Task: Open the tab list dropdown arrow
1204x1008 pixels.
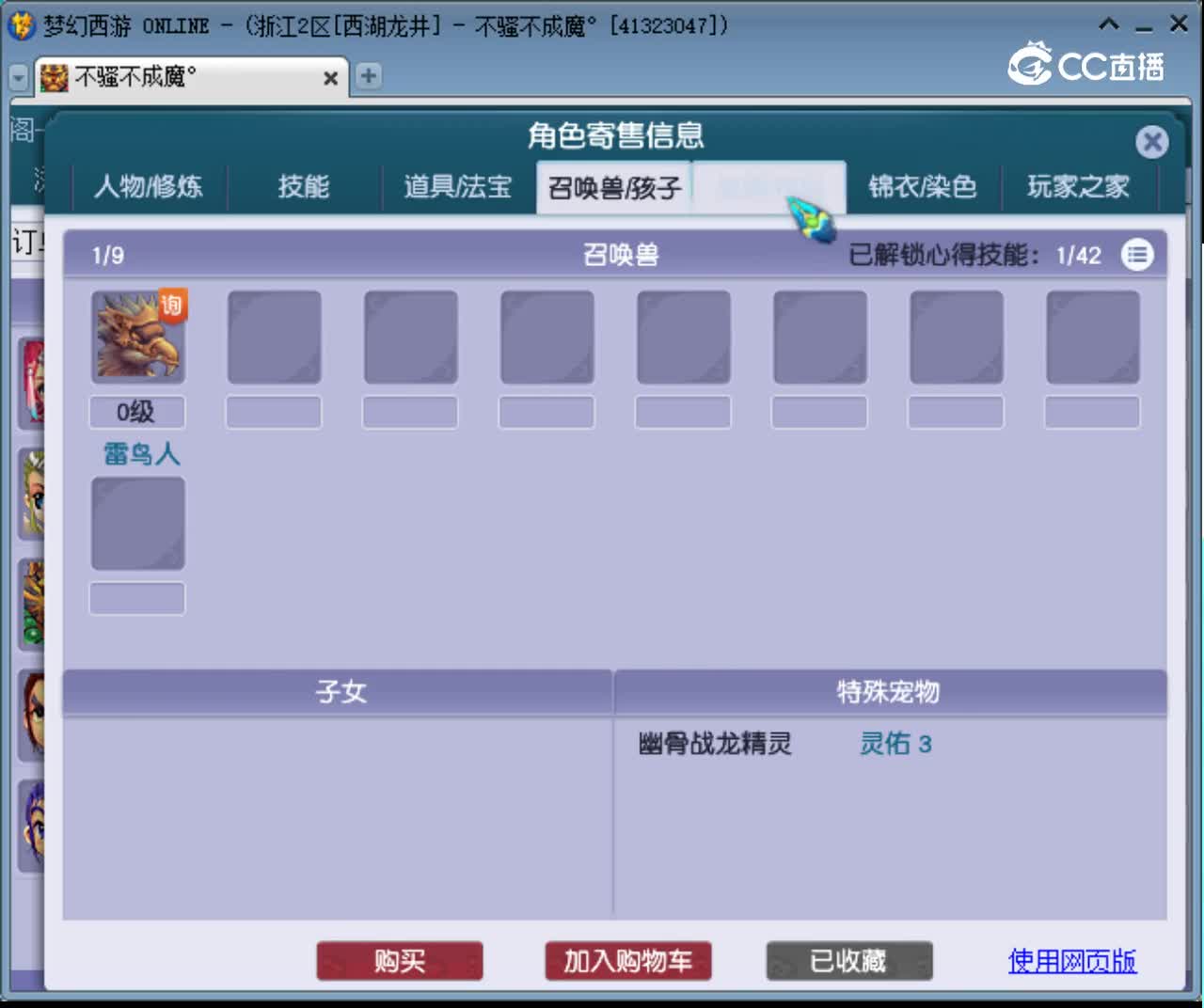Action: [18, 77]
